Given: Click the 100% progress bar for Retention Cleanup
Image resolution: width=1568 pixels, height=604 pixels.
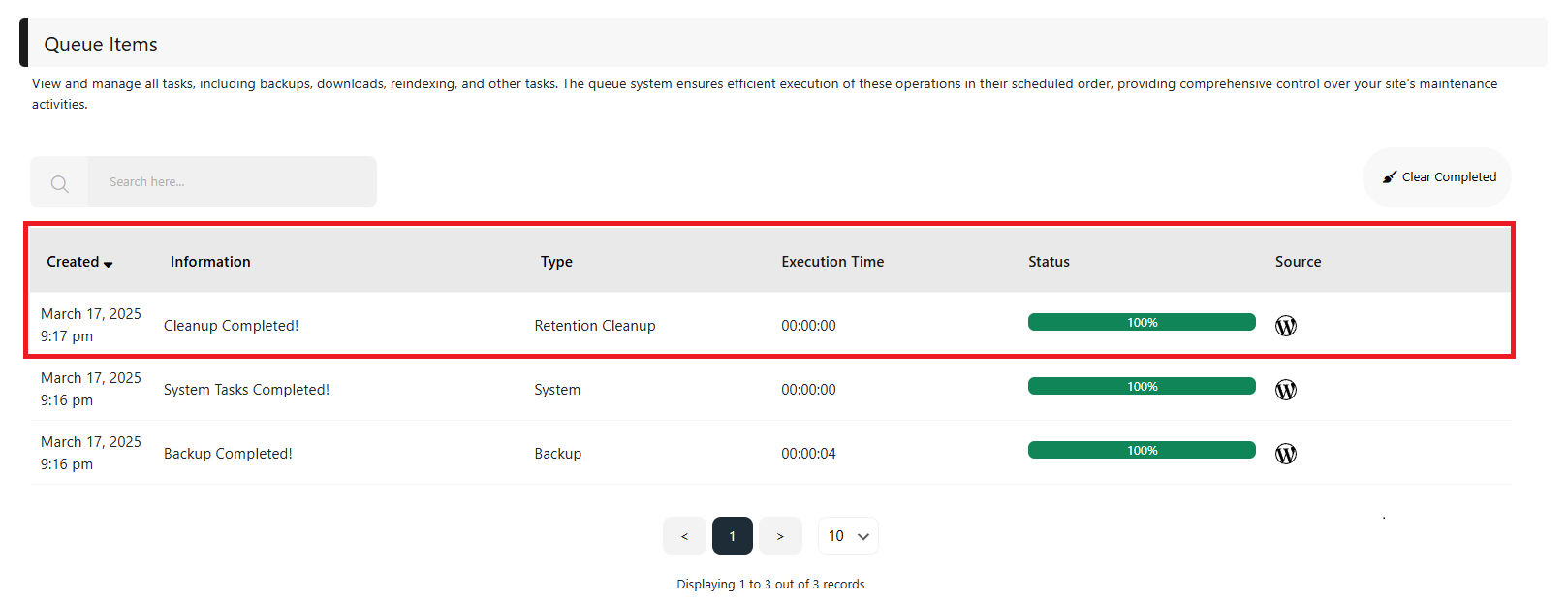Looking at the screenshot, I should click(1142, 322).
